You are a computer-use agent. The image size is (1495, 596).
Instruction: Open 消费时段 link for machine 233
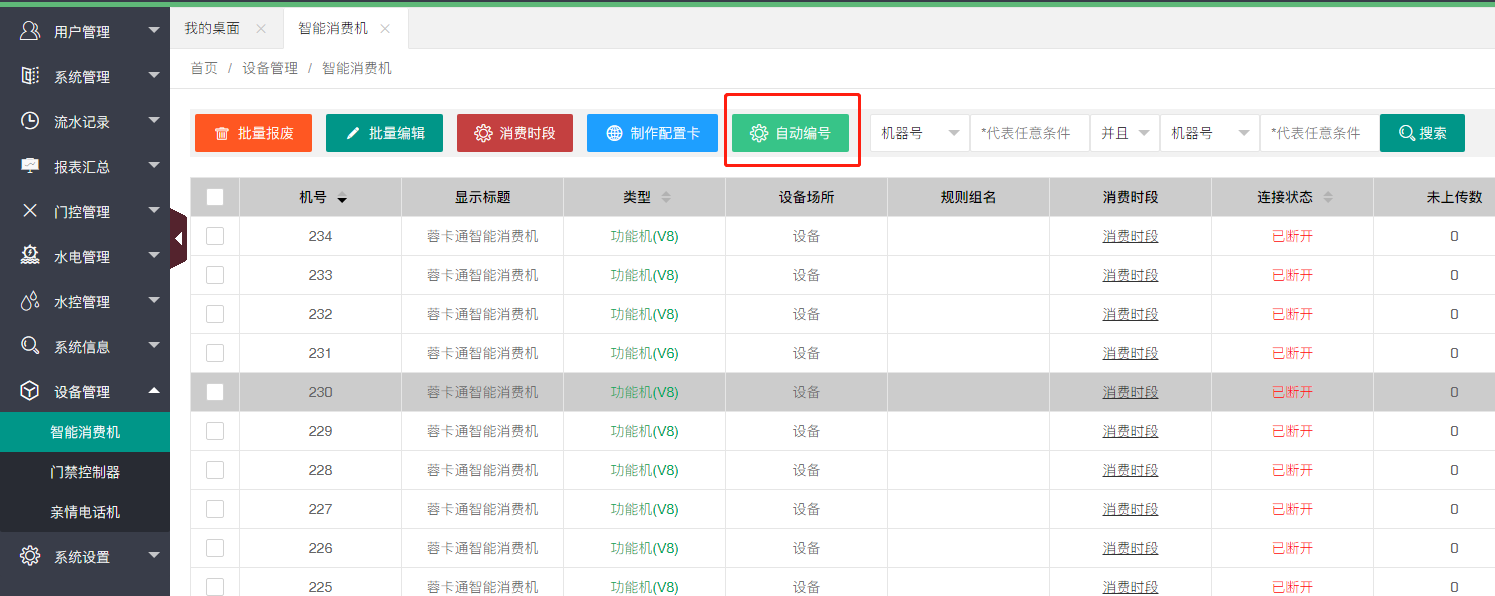pos(1130,275)
